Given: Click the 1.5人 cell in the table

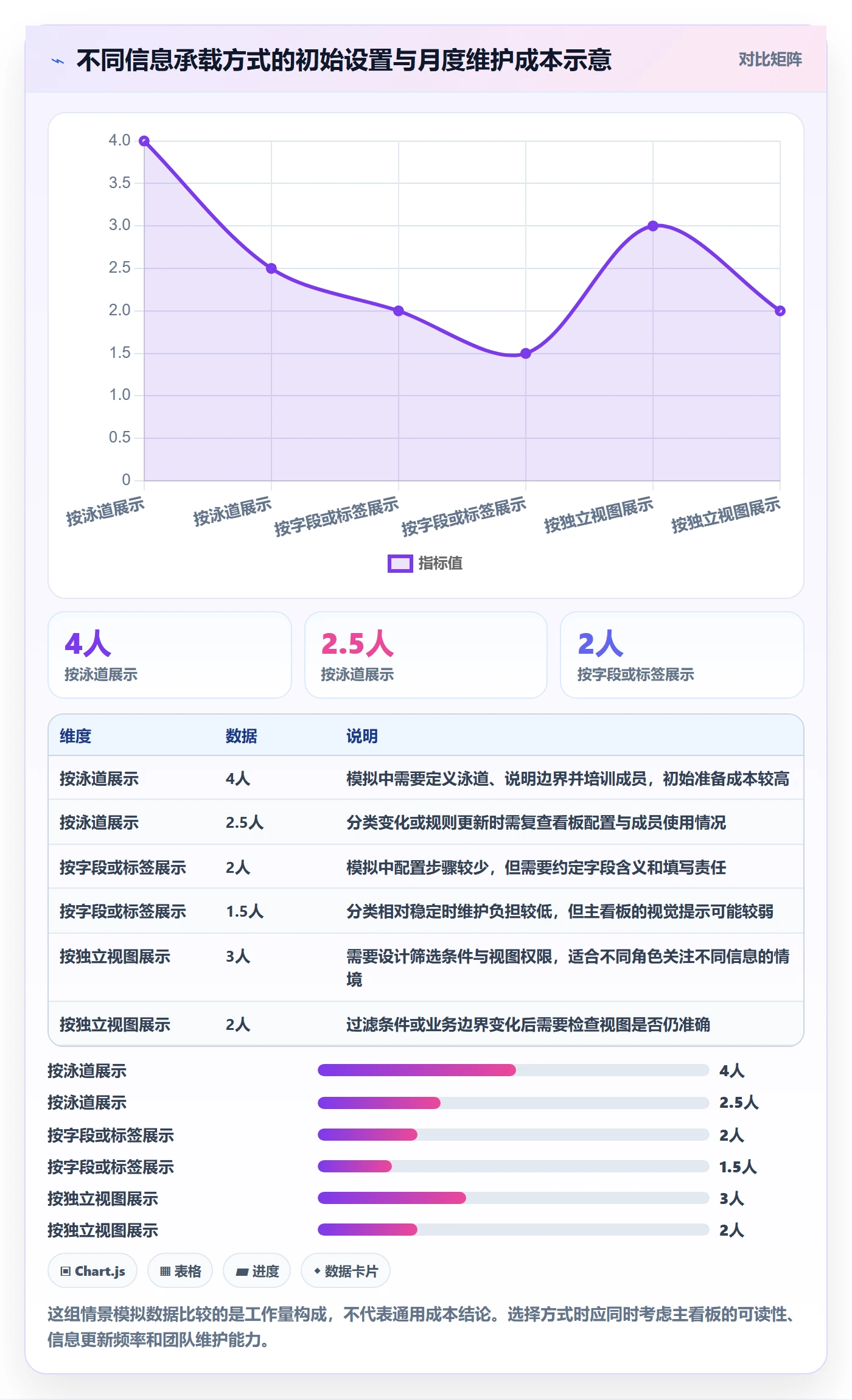Looking at the screenshot, I should tap(245, 911).
